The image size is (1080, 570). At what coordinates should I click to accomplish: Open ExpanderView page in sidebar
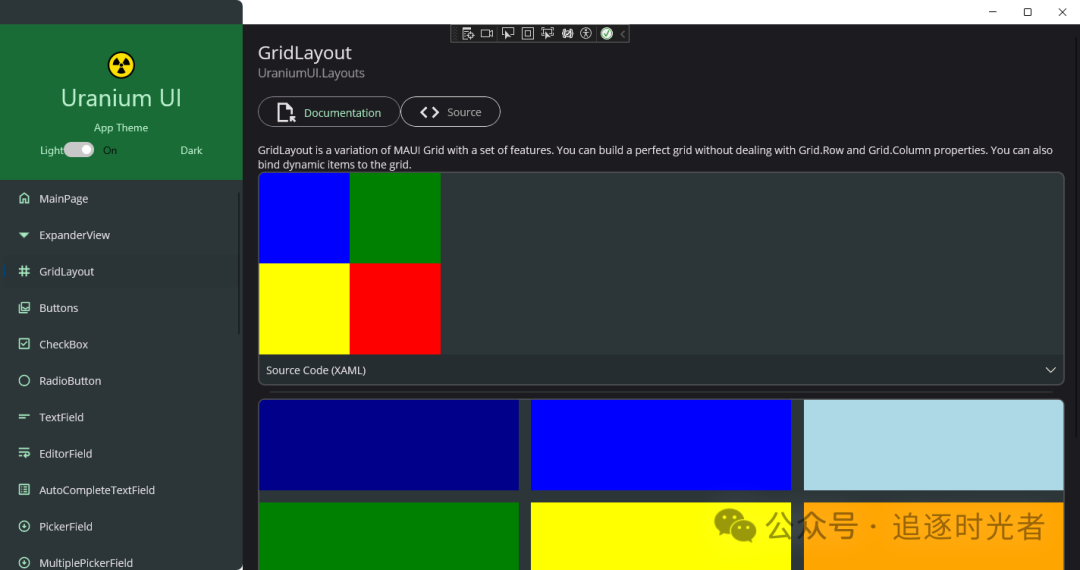pos(121,235)
